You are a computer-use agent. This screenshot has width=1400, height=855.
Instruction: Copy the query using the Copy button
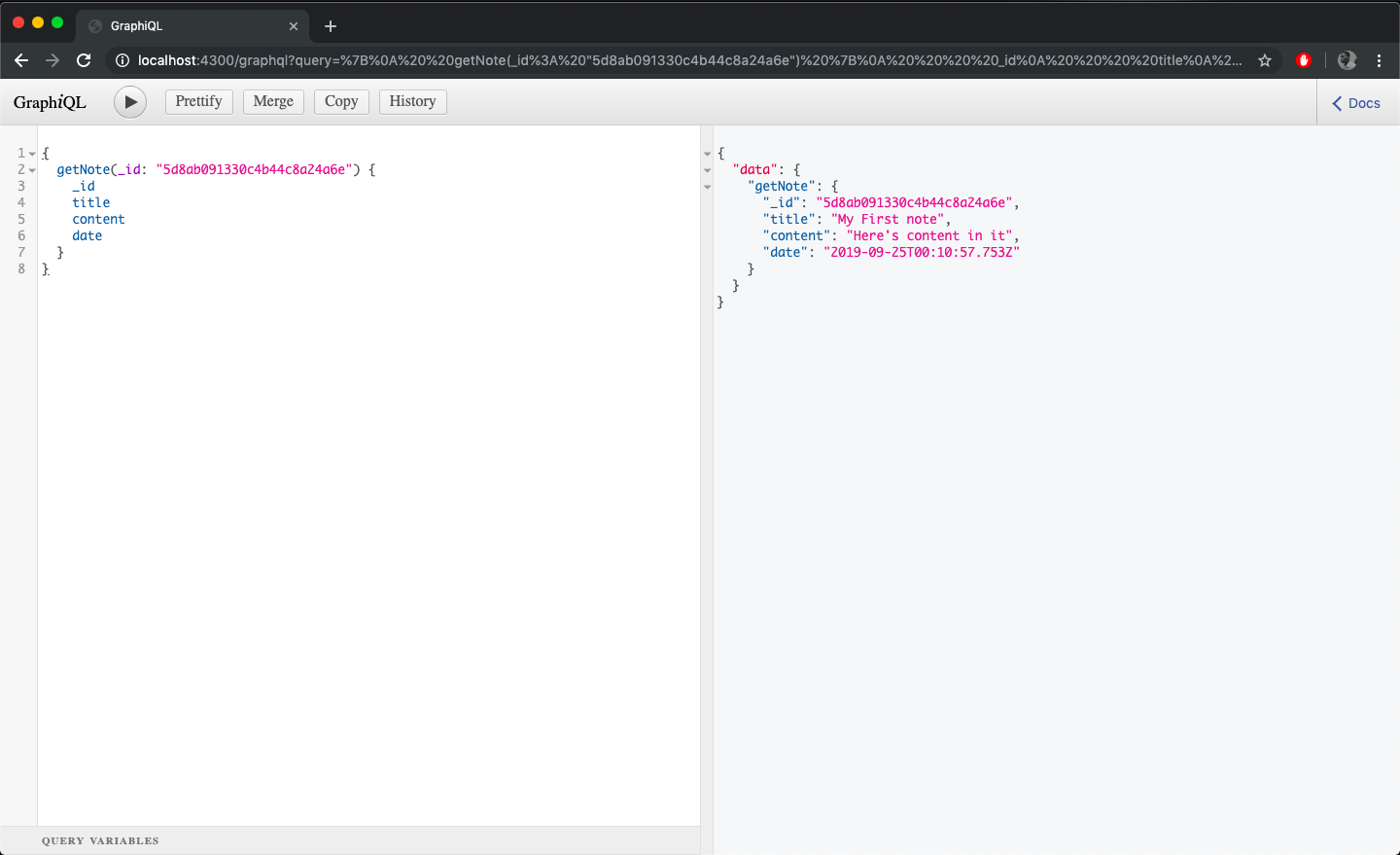[341, 101]
